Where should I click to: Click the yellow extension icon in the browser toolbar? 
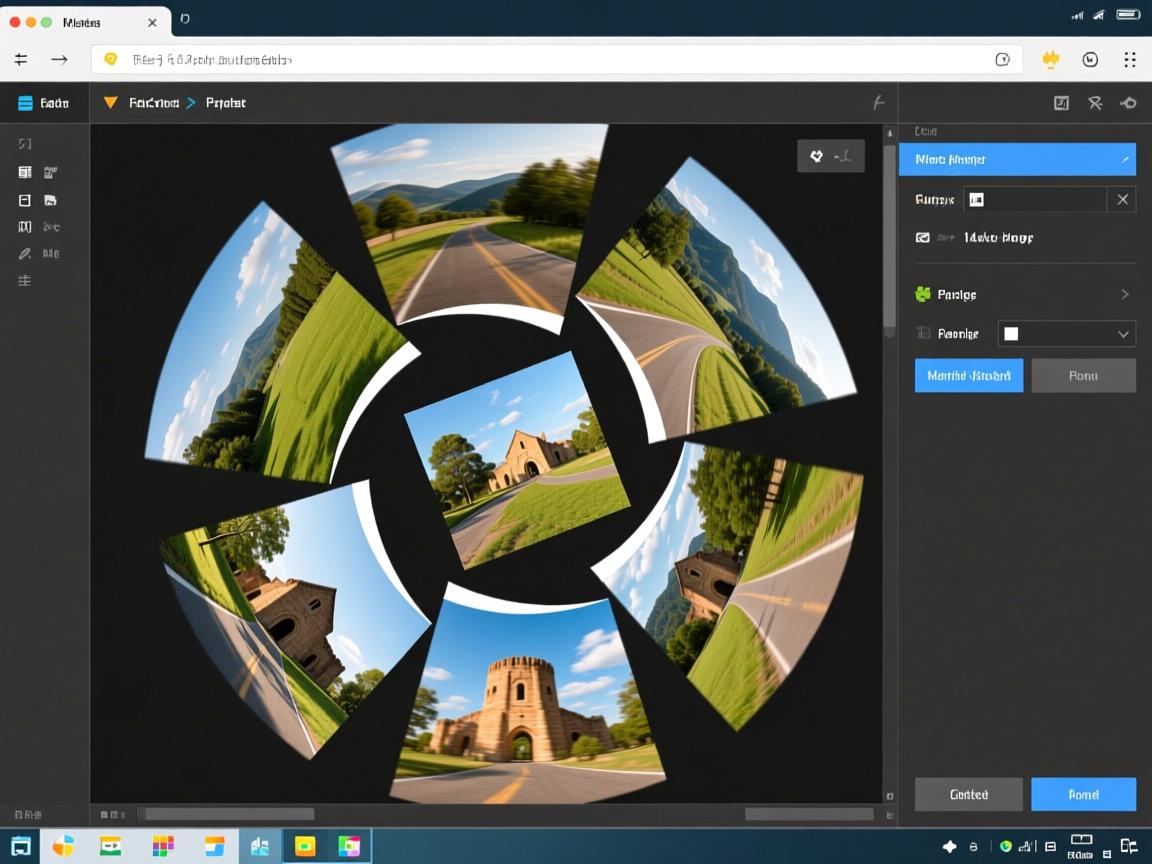[x=1050, y=60]
